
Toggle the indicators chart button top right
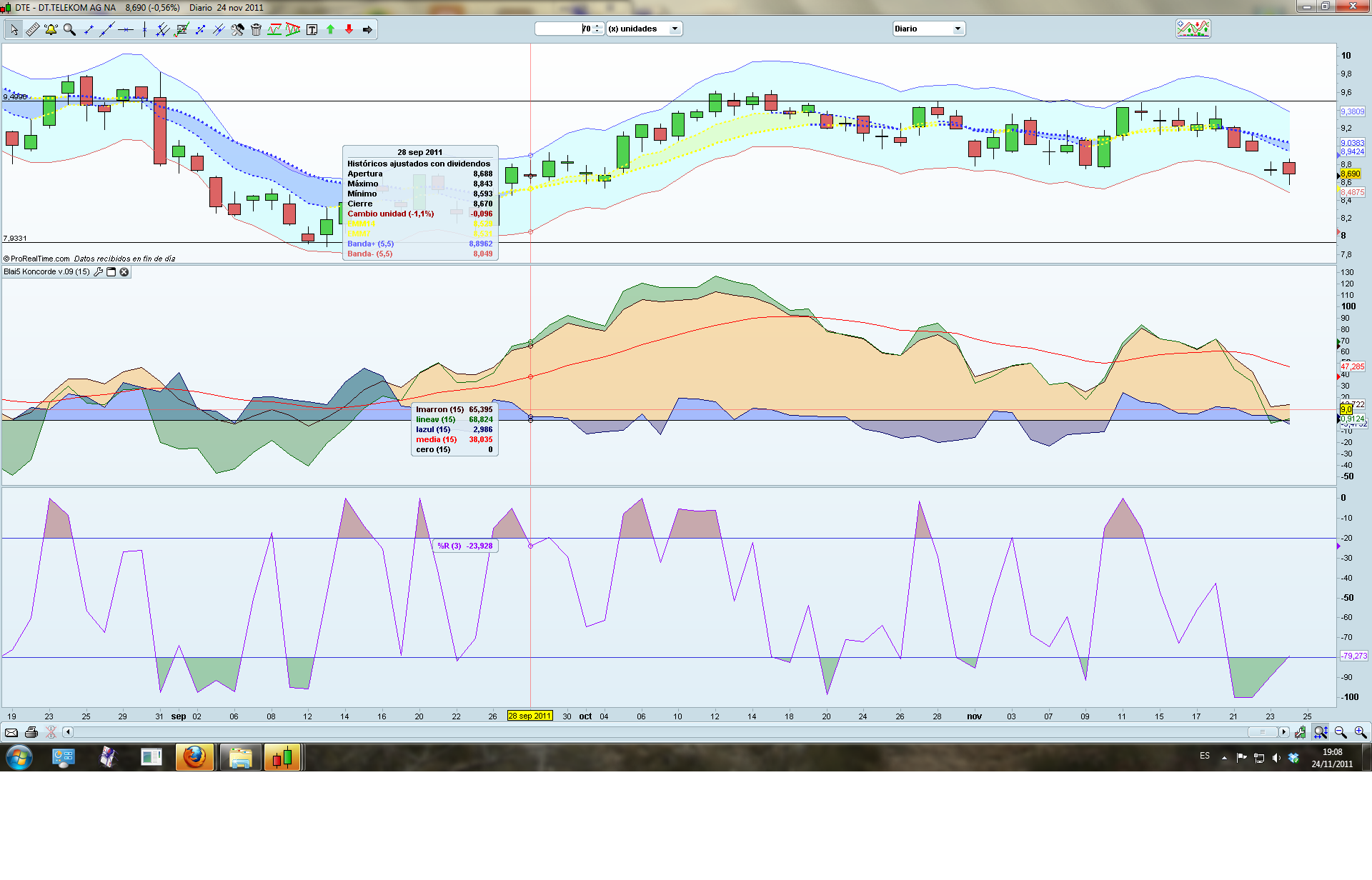tap(1193, 29)
